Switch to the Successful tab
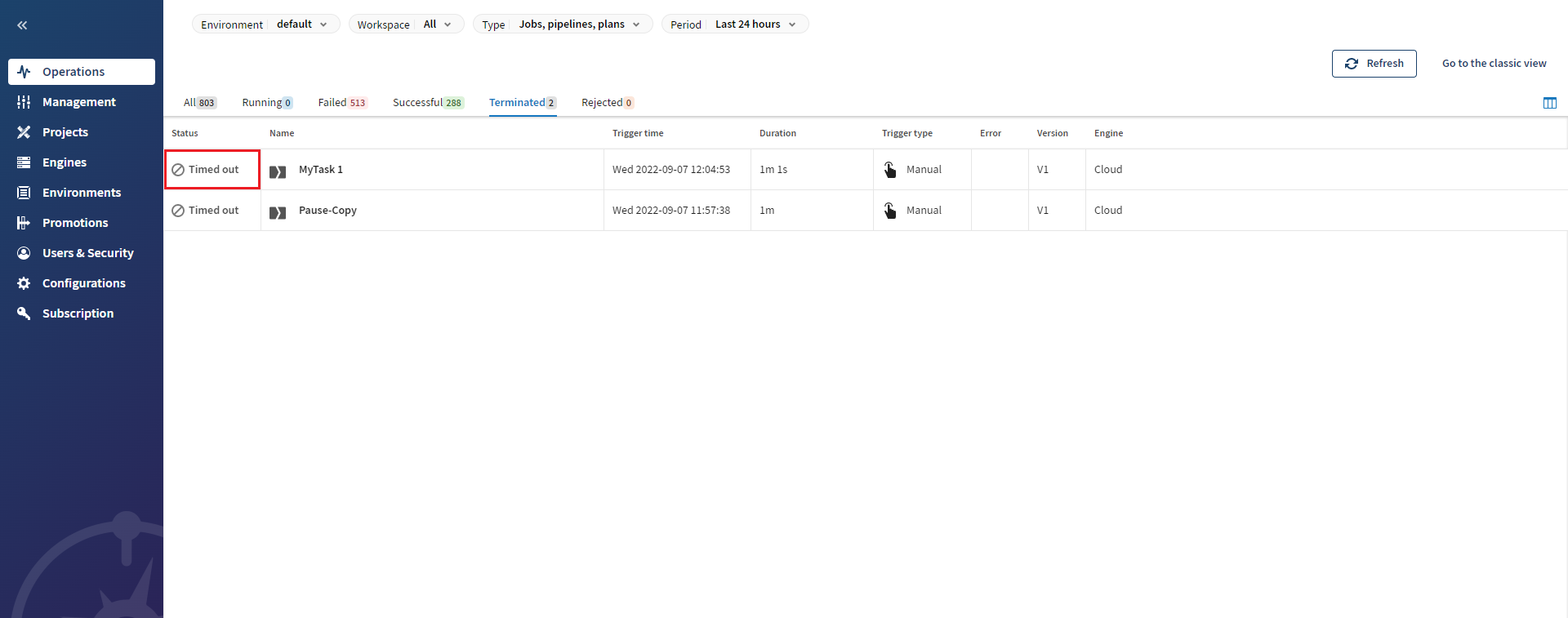The height and width of the screenshot is (618, 1568). click(x=428, y=103)
